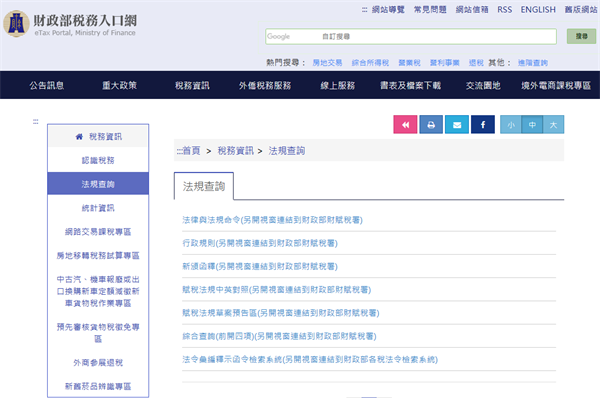Screen dimensions: 600x398
Task: Open 線上服務 main menu
Action: (x=338, y=85)
